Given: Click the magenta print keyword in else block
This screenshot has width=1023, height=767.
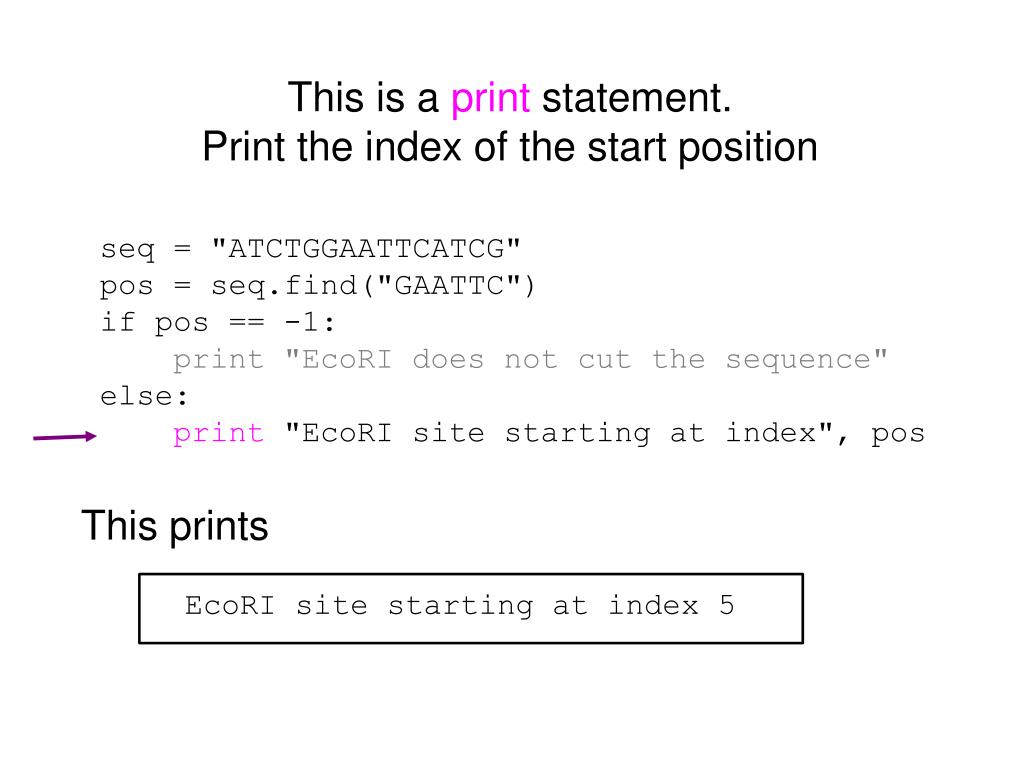Looking at the screenshot, I should pyautogui.click(x=219, y=434).
